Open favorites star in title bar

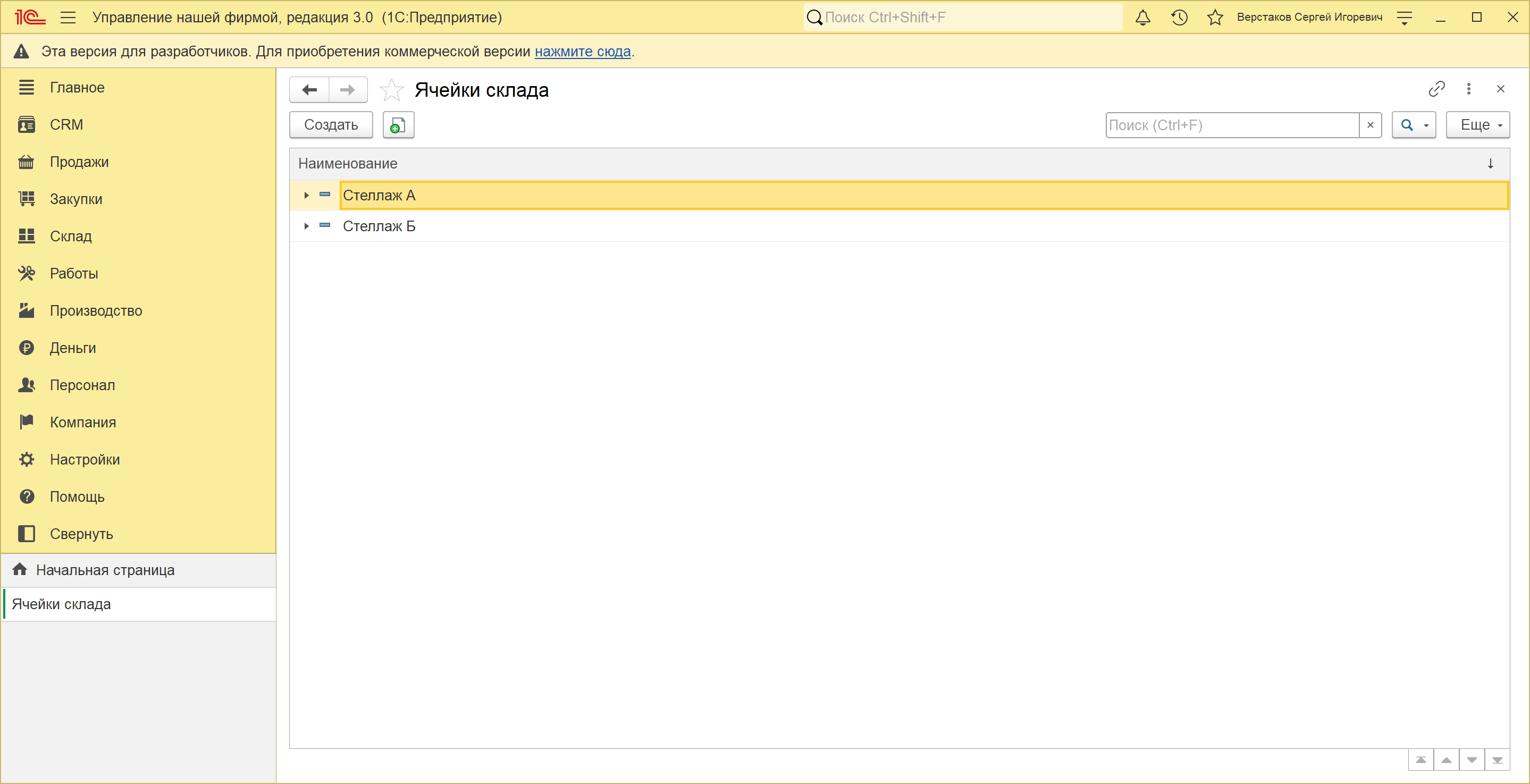tap(1215, 17)
